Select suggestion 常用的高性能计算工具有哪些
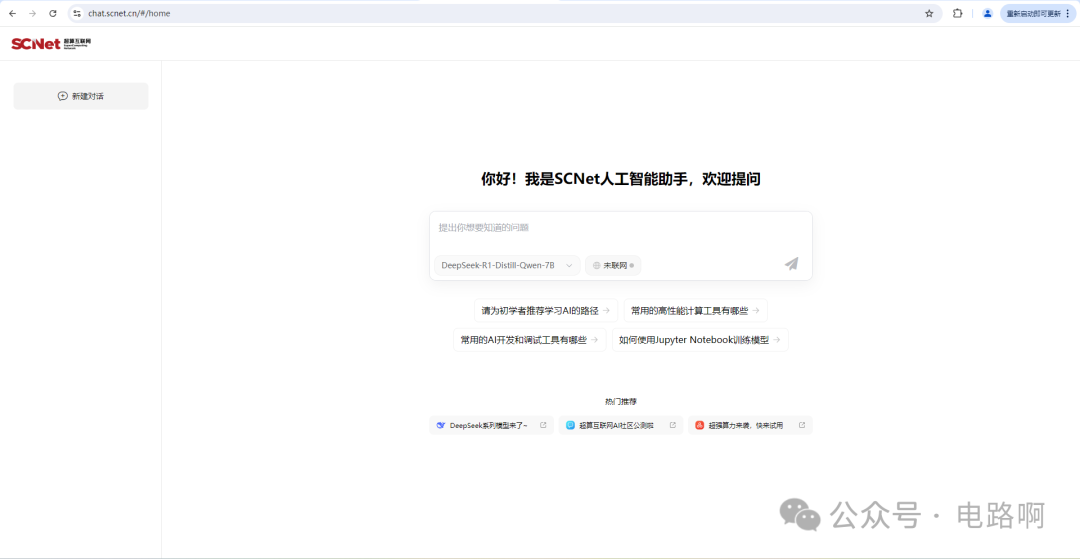The height and width of the screenshot is (559, 1080). coord(695,310)
